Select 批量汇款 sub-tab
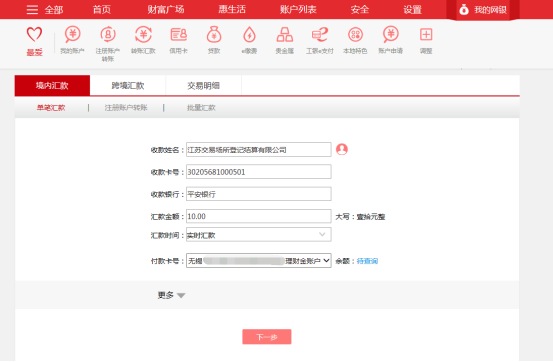The width and height of the screenshot is (553, 362). (201, 108)
